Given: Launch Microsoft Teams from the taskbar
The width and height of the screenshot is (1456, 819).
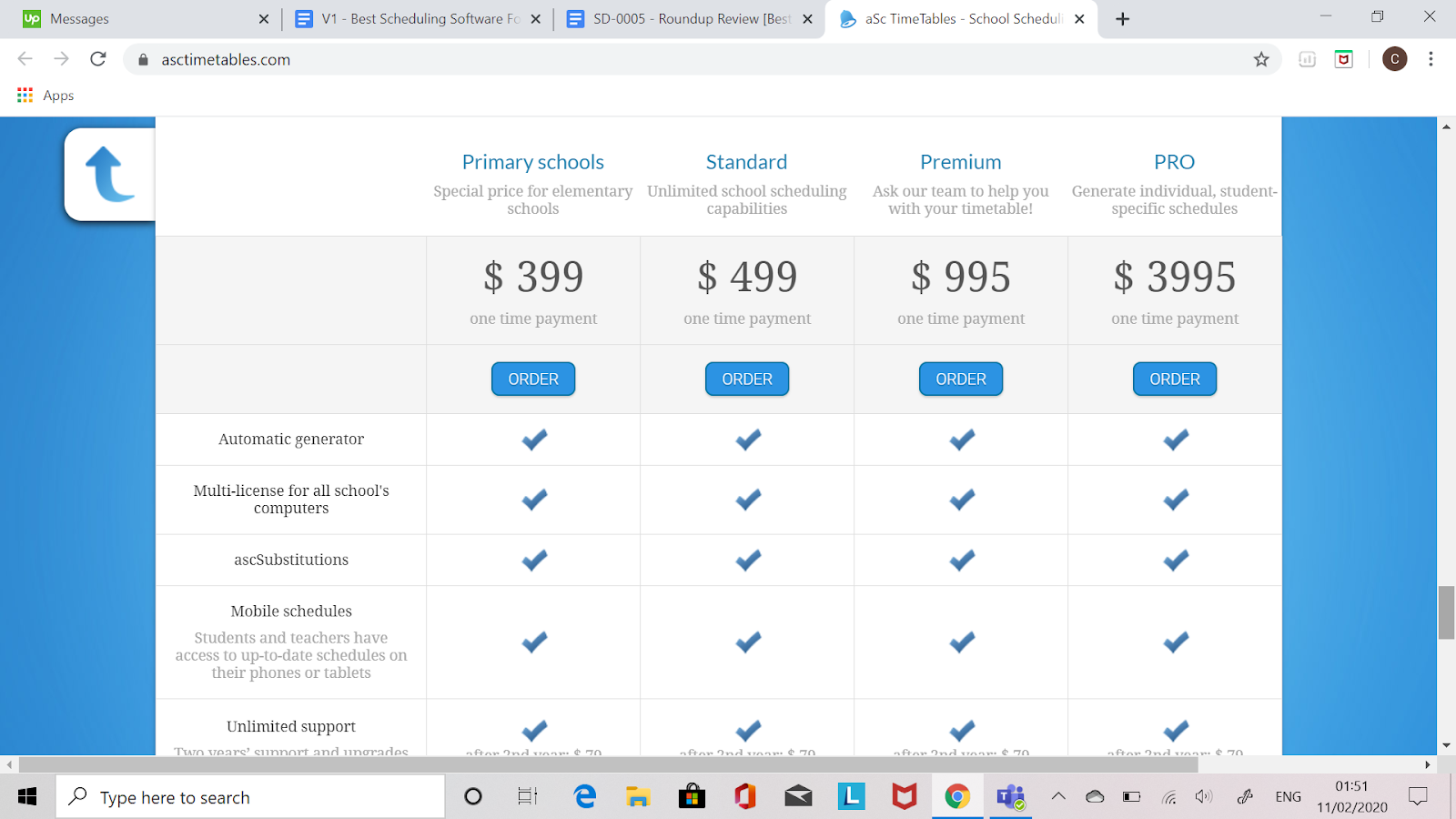Looking at the screenshot, I should [1010, 796].
